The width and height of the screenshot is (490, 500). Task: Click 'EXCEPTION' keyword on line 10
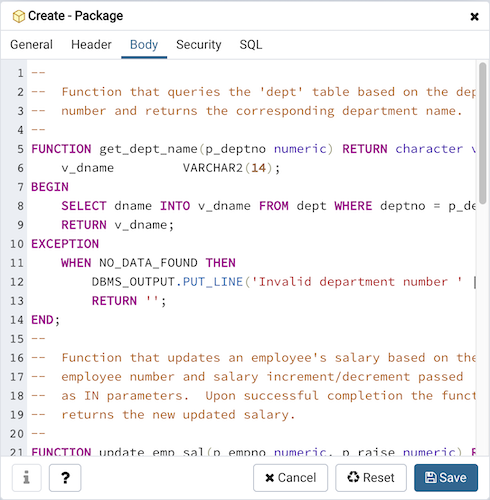click(65, 244)
